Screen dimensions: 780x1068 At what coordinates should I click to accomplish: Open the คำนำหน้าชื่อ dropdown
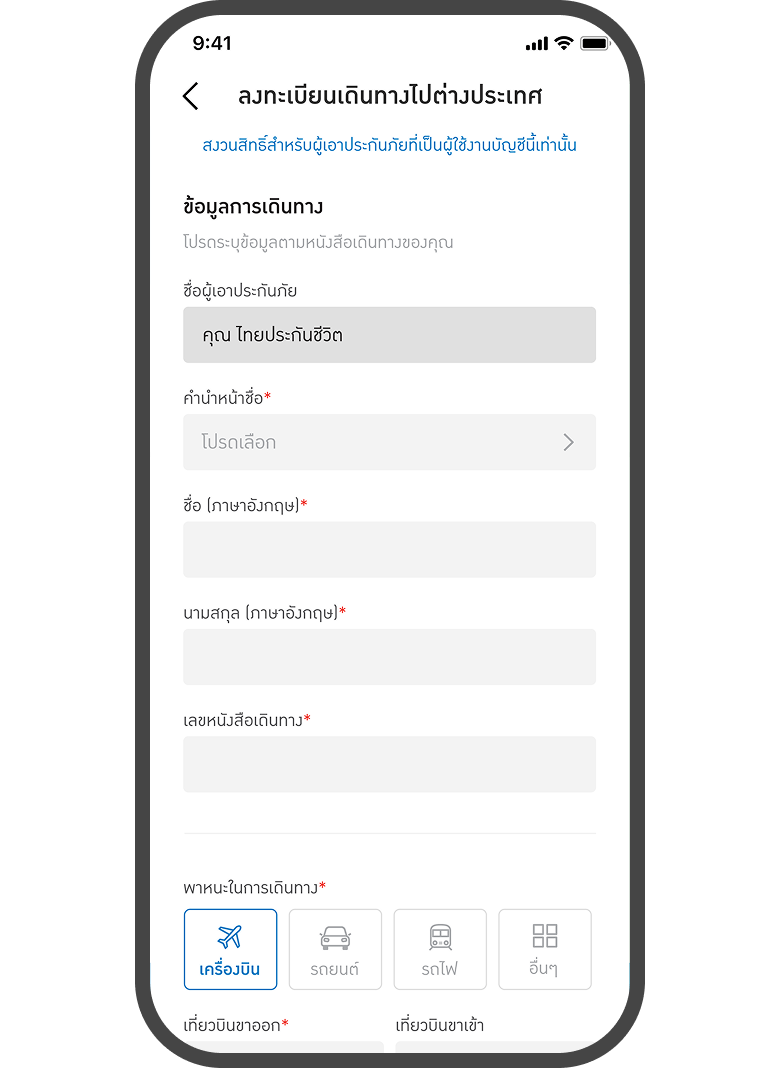pyautogui.click(x=389, y=442)
